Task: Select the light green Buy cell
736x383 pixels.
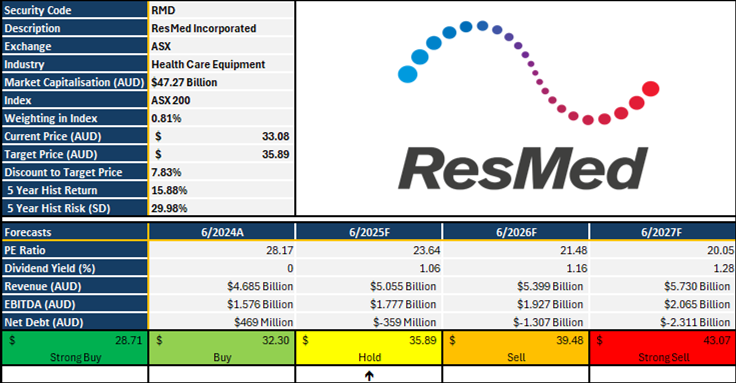Action: click(222, 348)
